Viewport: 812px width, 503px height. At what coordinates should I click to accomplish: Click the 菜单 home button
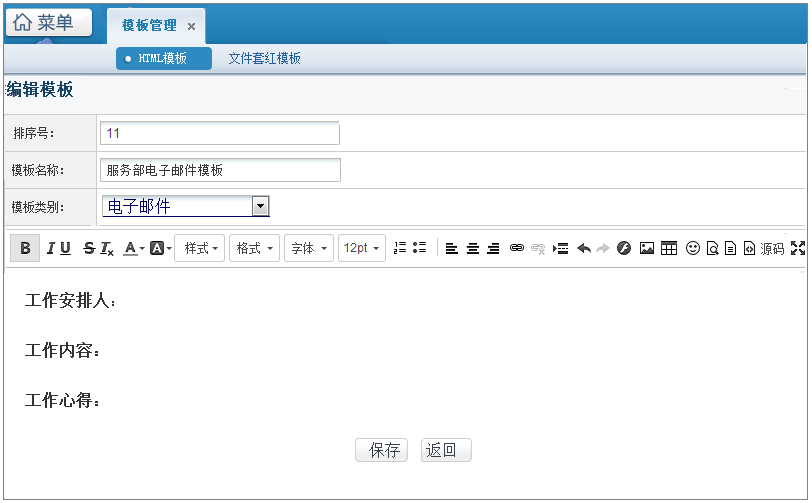[x=49, y=22]
